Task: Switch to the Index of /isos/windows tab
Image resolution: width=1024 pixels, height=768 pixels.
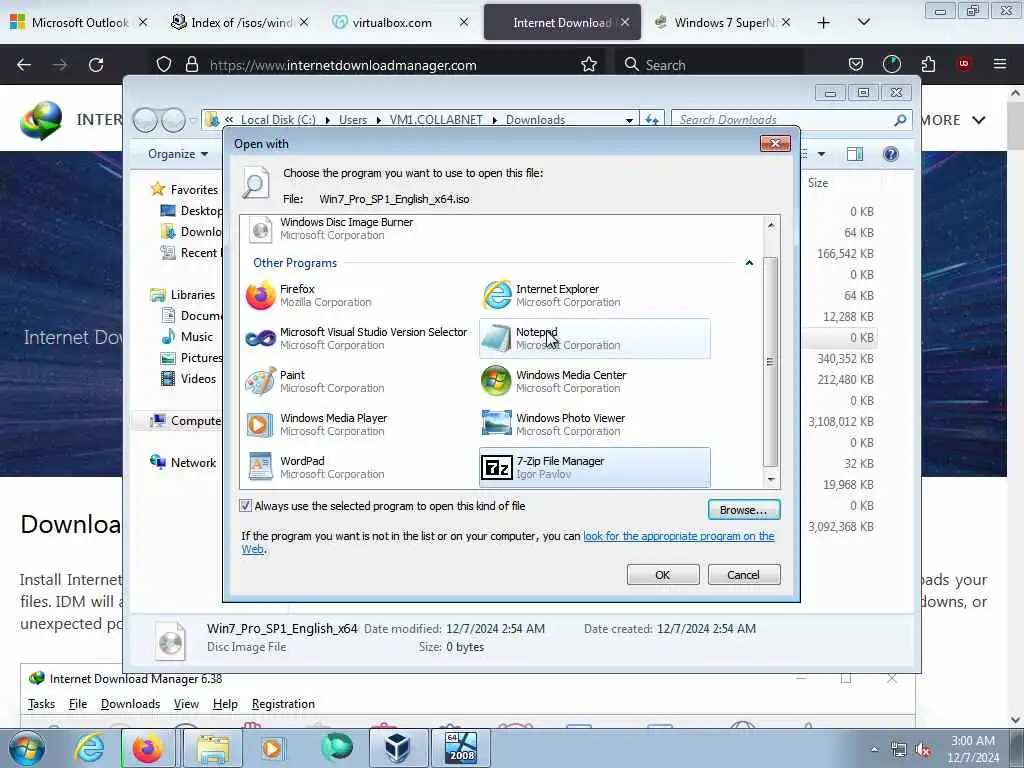Action: pyautogui.click(x=240, y=23)
